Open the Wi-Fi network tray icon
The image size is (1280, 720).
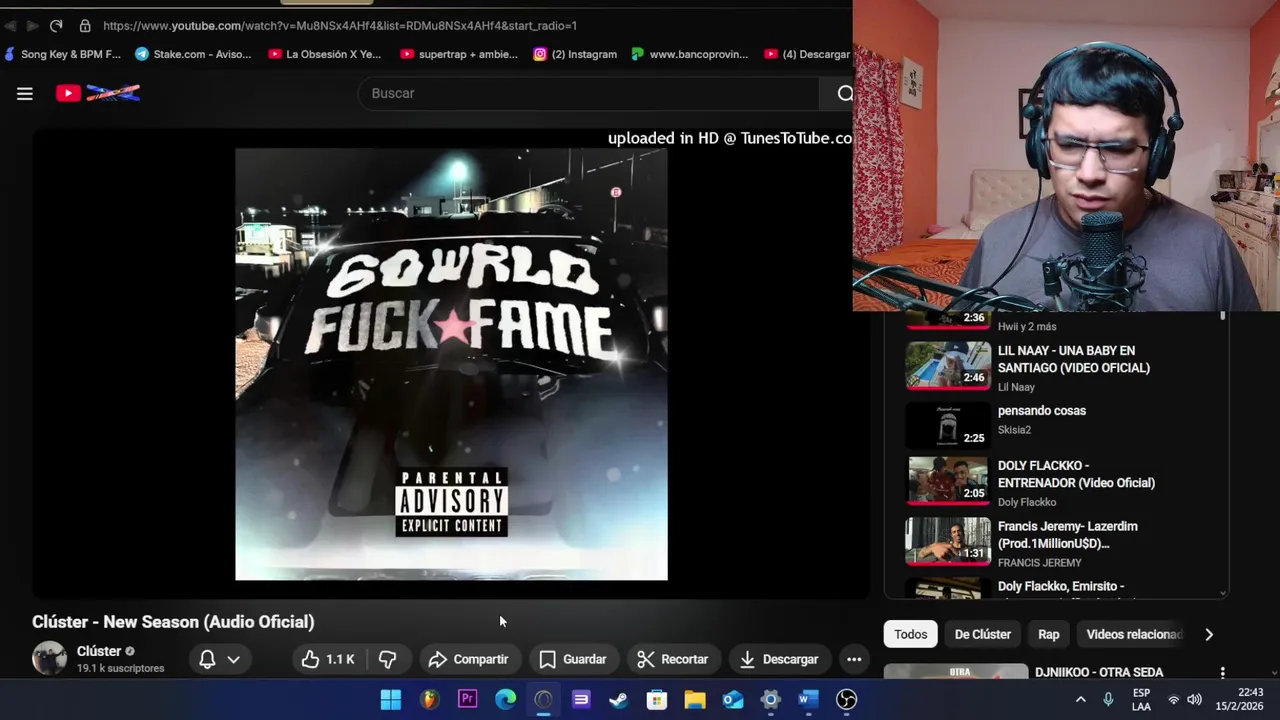tap(1174, 699)
